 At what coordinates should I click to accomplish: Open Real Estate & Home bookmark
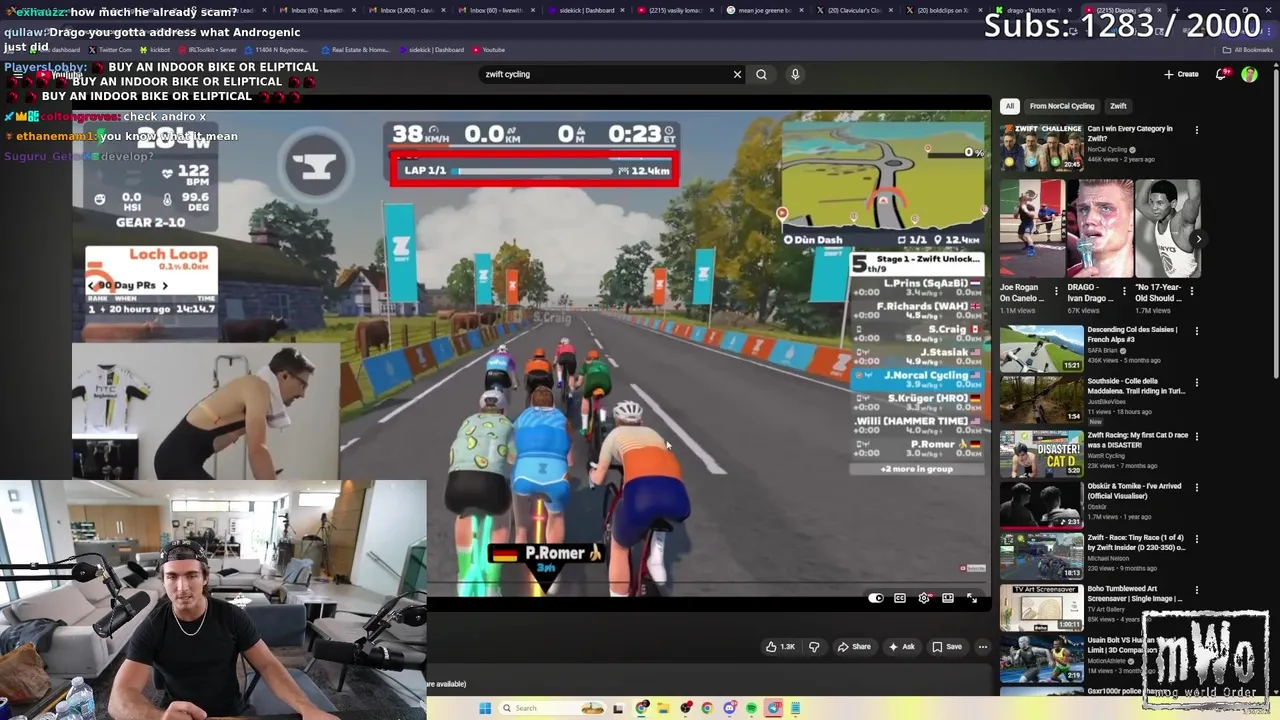355,50
